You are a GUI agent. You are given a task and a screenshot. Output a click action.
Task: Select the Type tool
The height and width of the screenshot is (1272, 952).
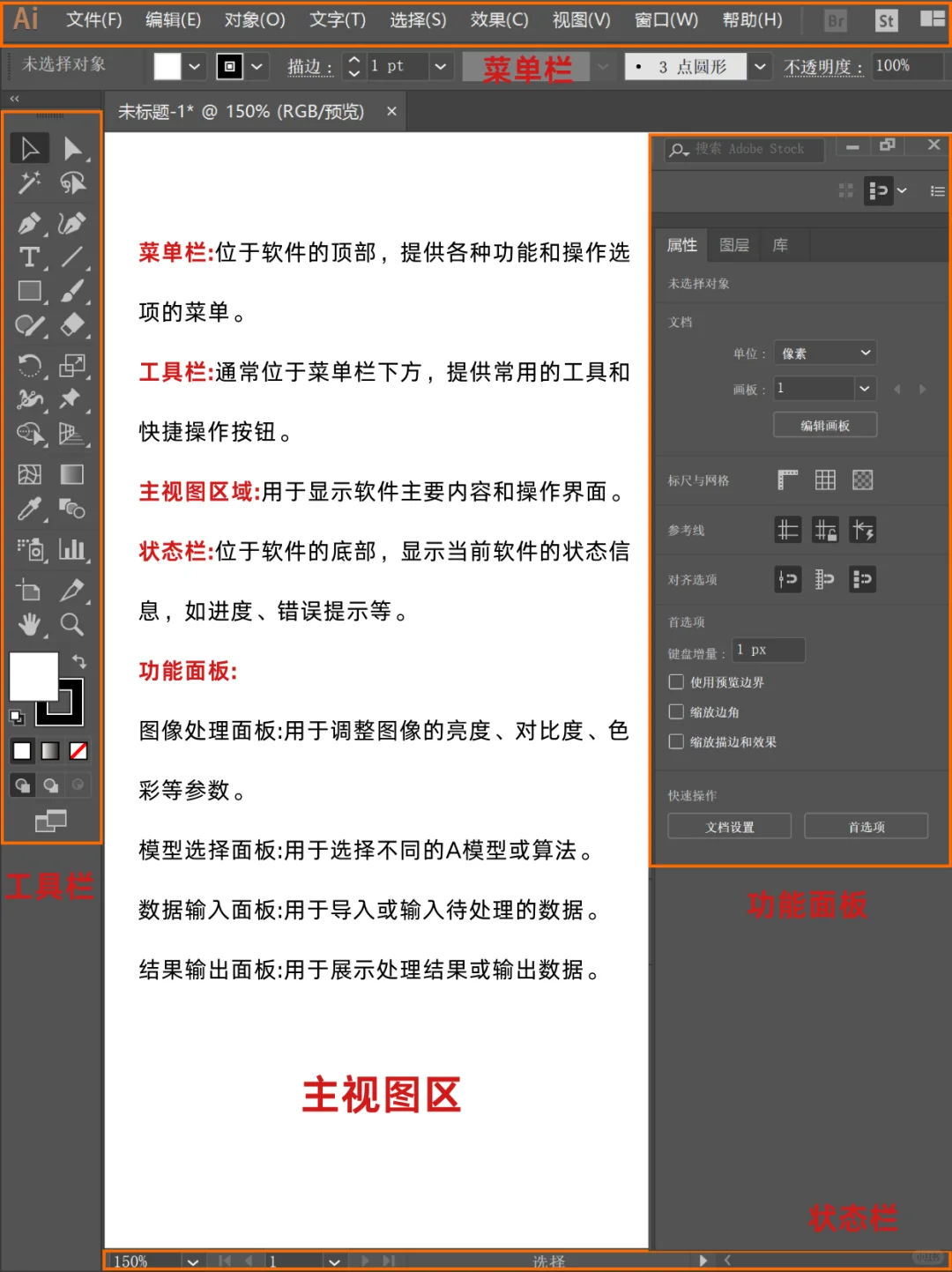(29, 257)
